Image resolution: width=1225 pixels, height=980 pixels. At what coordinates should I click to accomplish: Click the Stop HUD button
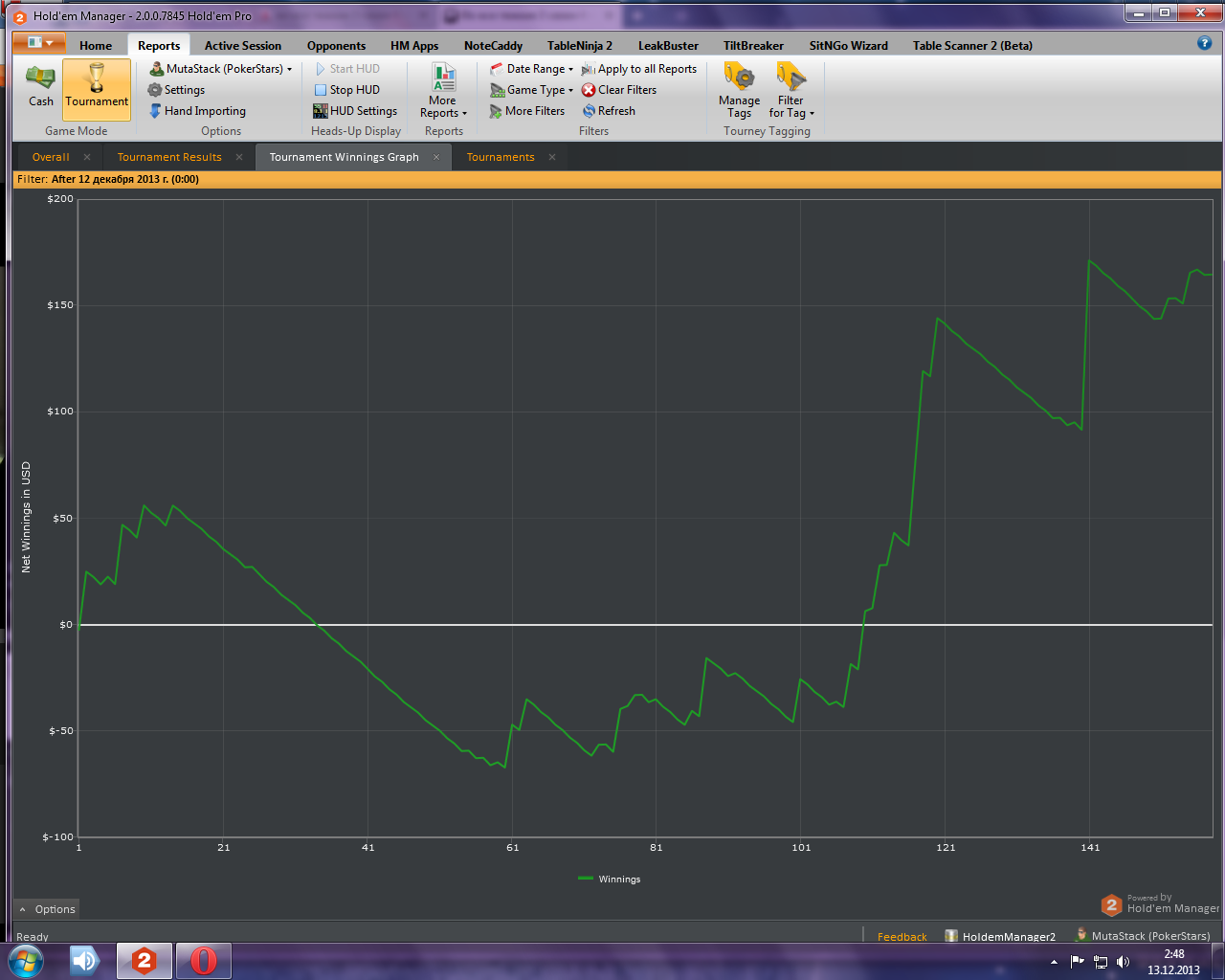pyautogui.click(x=346, y=90)
